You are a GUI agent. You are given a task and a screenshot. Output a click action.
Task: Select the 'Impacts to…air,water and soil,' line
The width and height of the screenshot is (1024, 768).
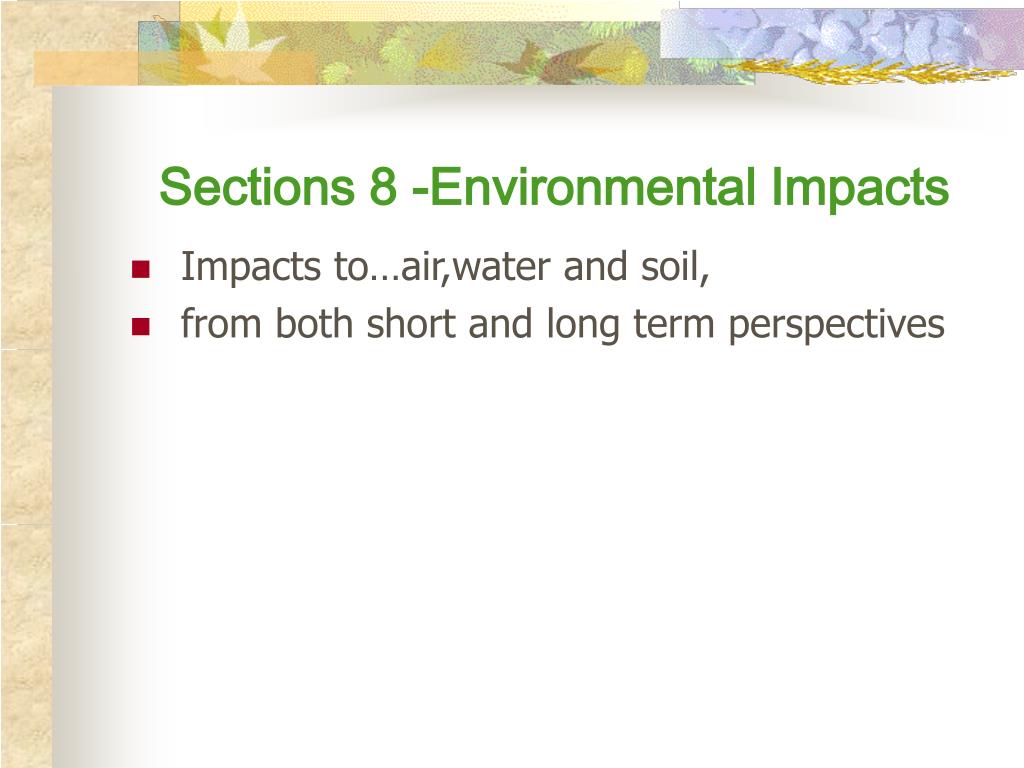pos(445,266)
